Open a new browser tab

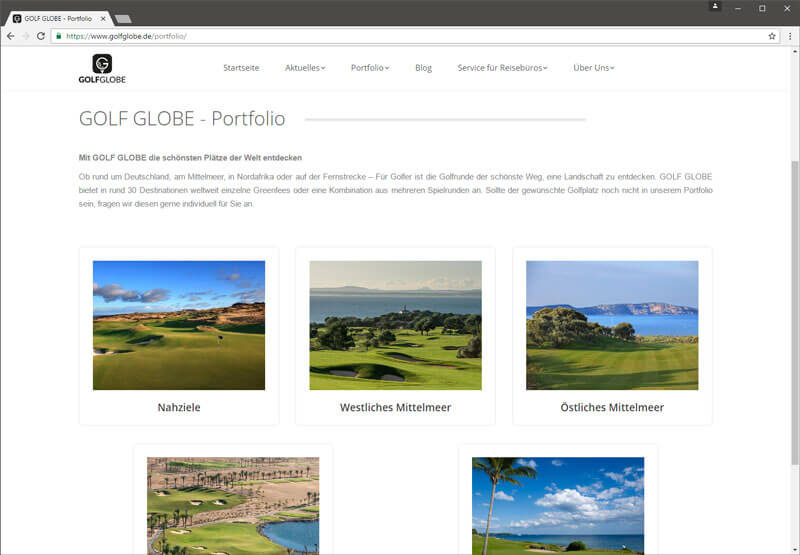pyautogui.click(x=123, y=19)
